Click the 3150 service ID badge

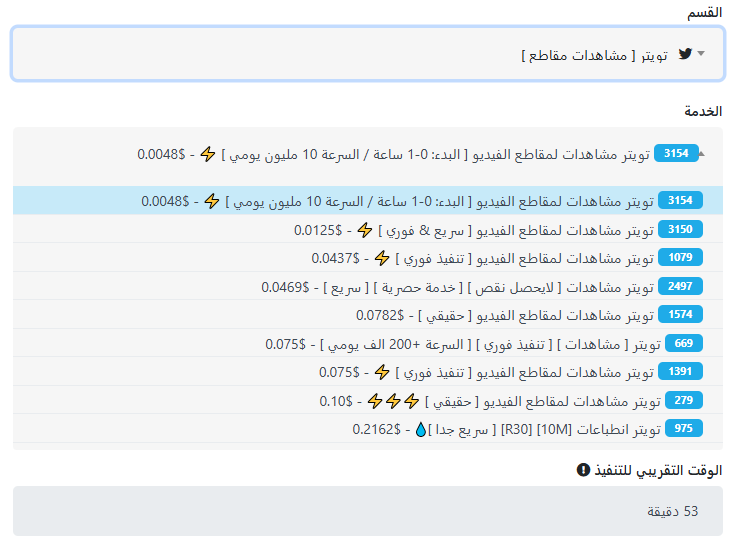point(680,229)
